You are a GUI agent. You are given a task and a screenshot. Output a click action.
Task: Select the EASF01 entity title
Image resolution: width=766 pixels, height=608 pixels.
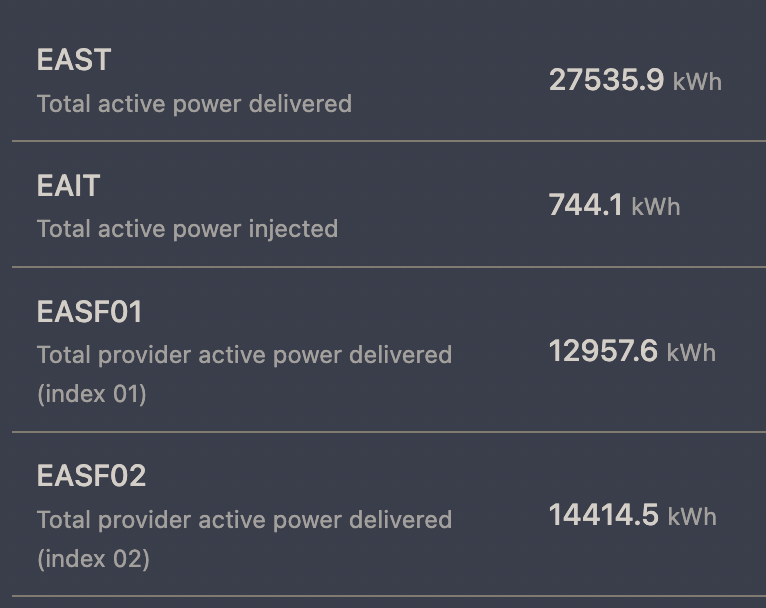click(x=89, y=312)
